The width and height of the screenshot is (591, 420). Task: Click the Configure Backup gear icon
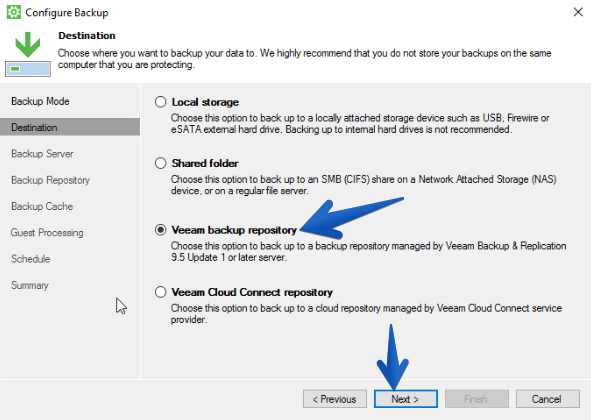pos(14,12)
